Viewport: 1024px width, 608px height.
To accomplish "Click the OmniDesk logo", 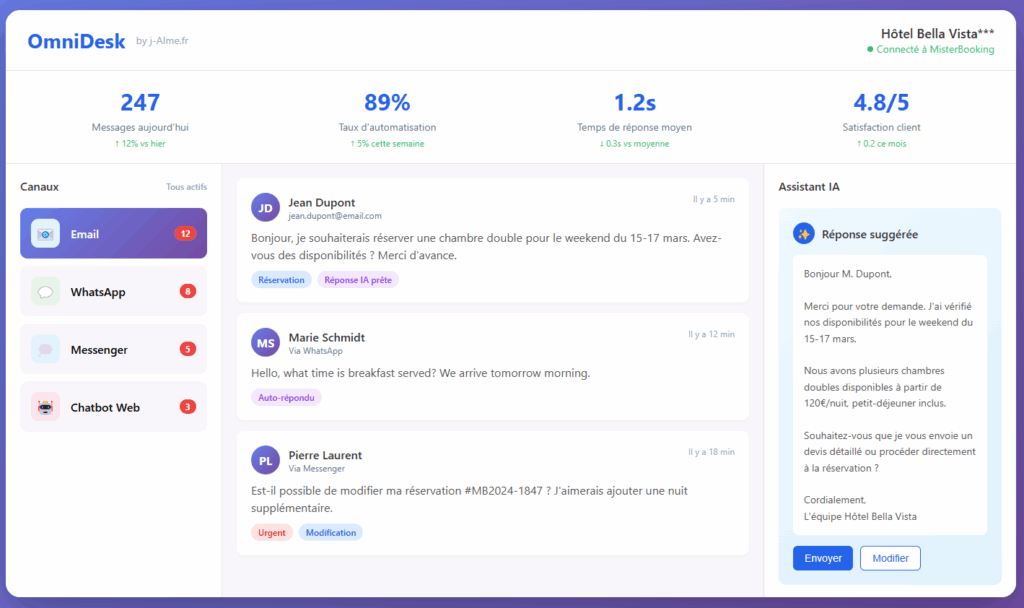I will pyautogui.click(x=76, y=41).
